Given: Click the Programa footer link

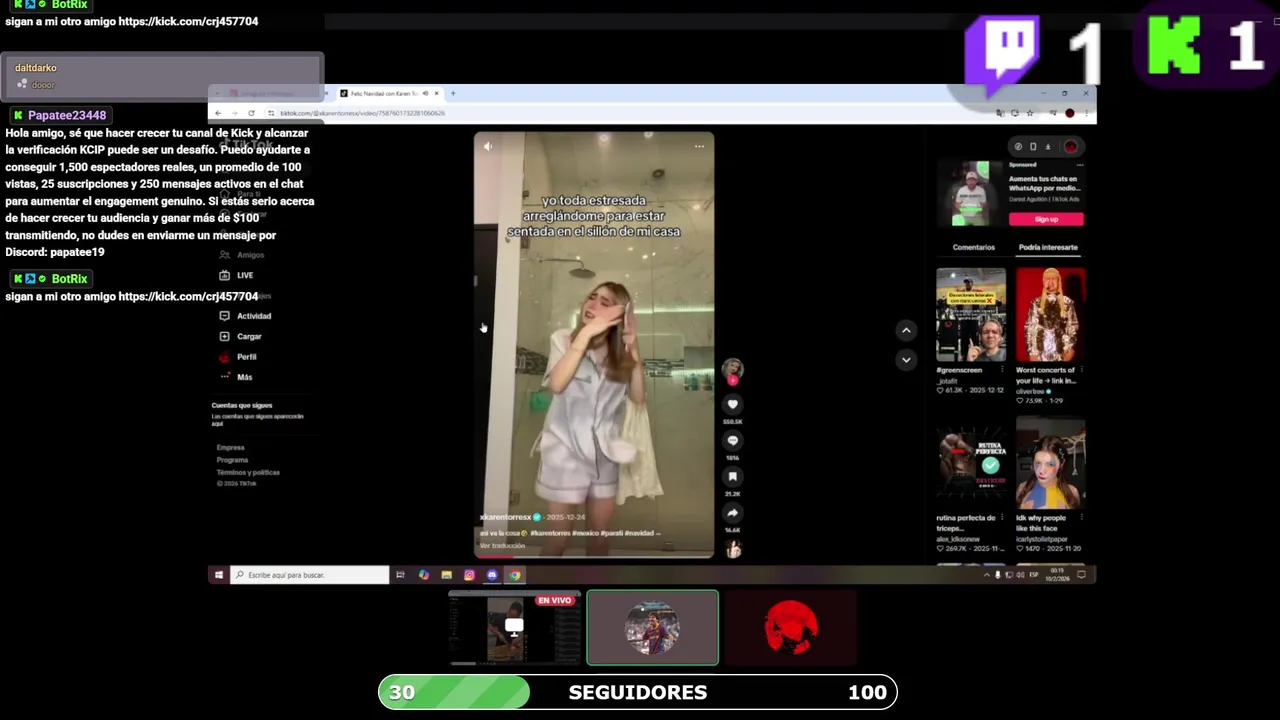Looking at the screenshot, I should tap(232, 460).
